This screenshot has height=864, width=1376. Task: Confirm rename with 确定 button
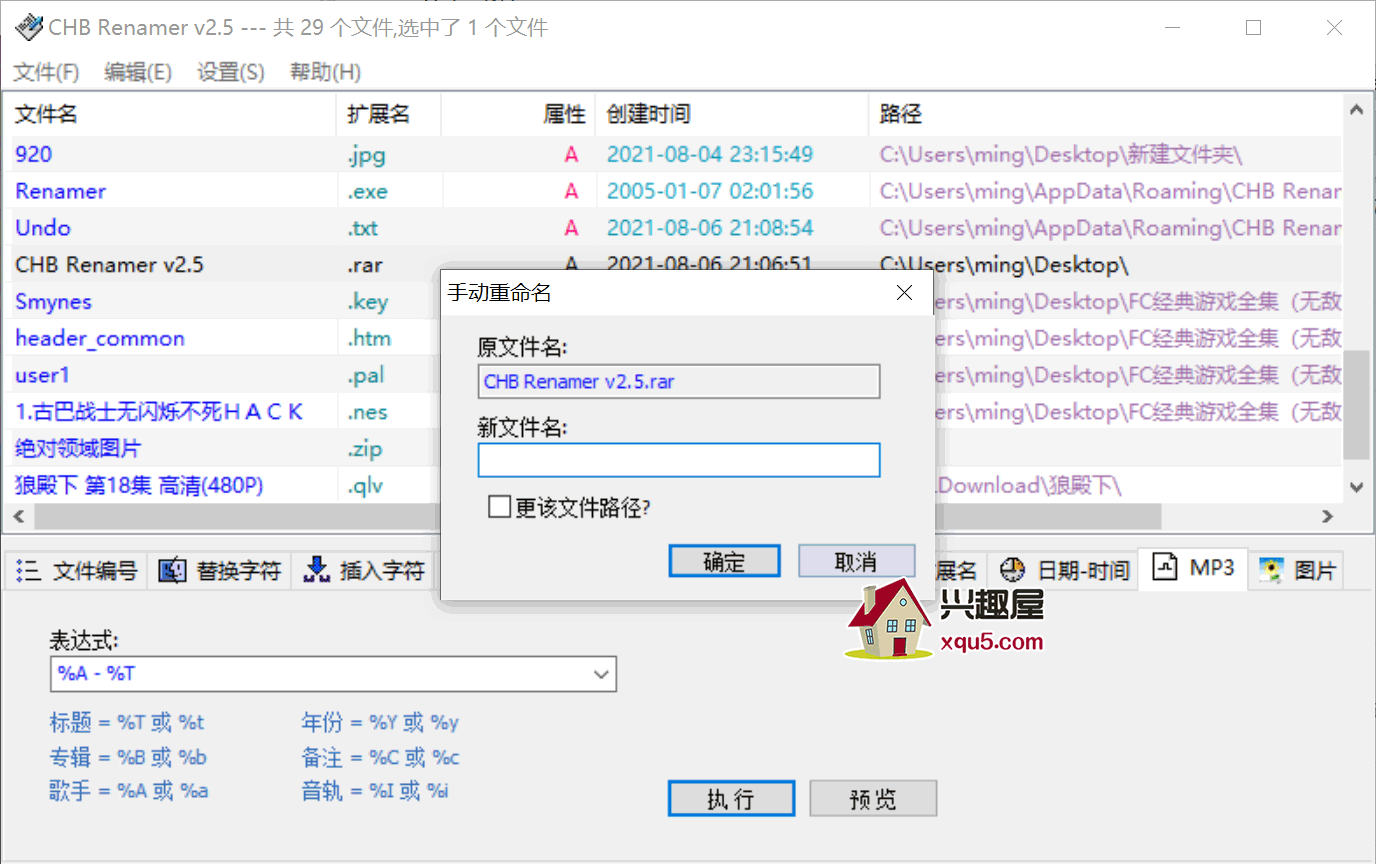click(x=724, y=561)
